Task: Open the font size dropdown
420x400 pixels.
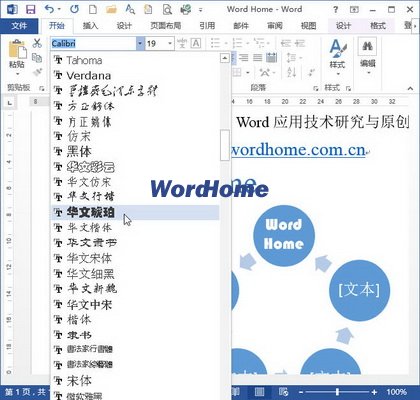Action: tap(170, 43)
